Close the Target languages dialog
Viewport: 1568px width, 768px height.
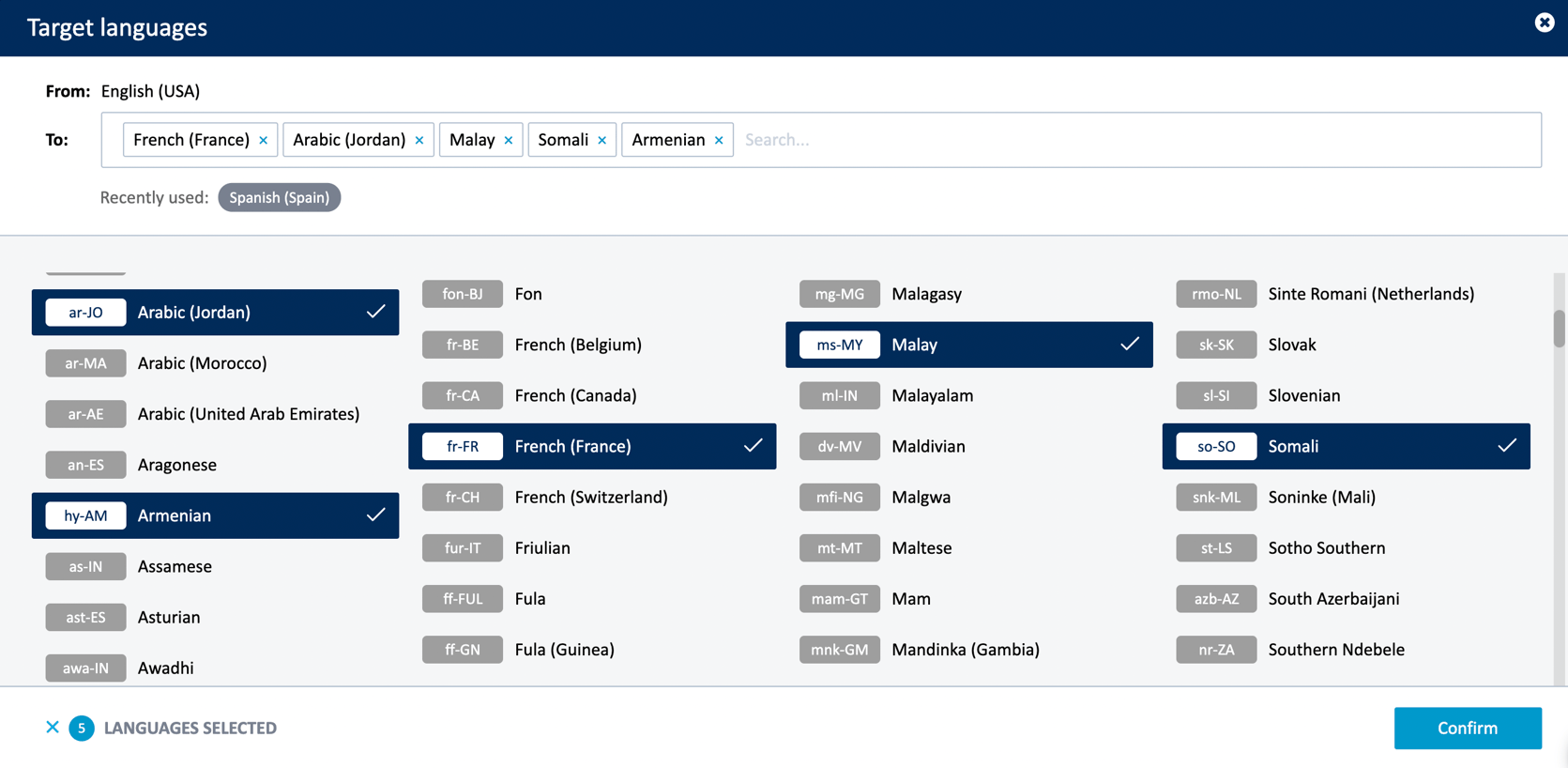(1544, 23)
